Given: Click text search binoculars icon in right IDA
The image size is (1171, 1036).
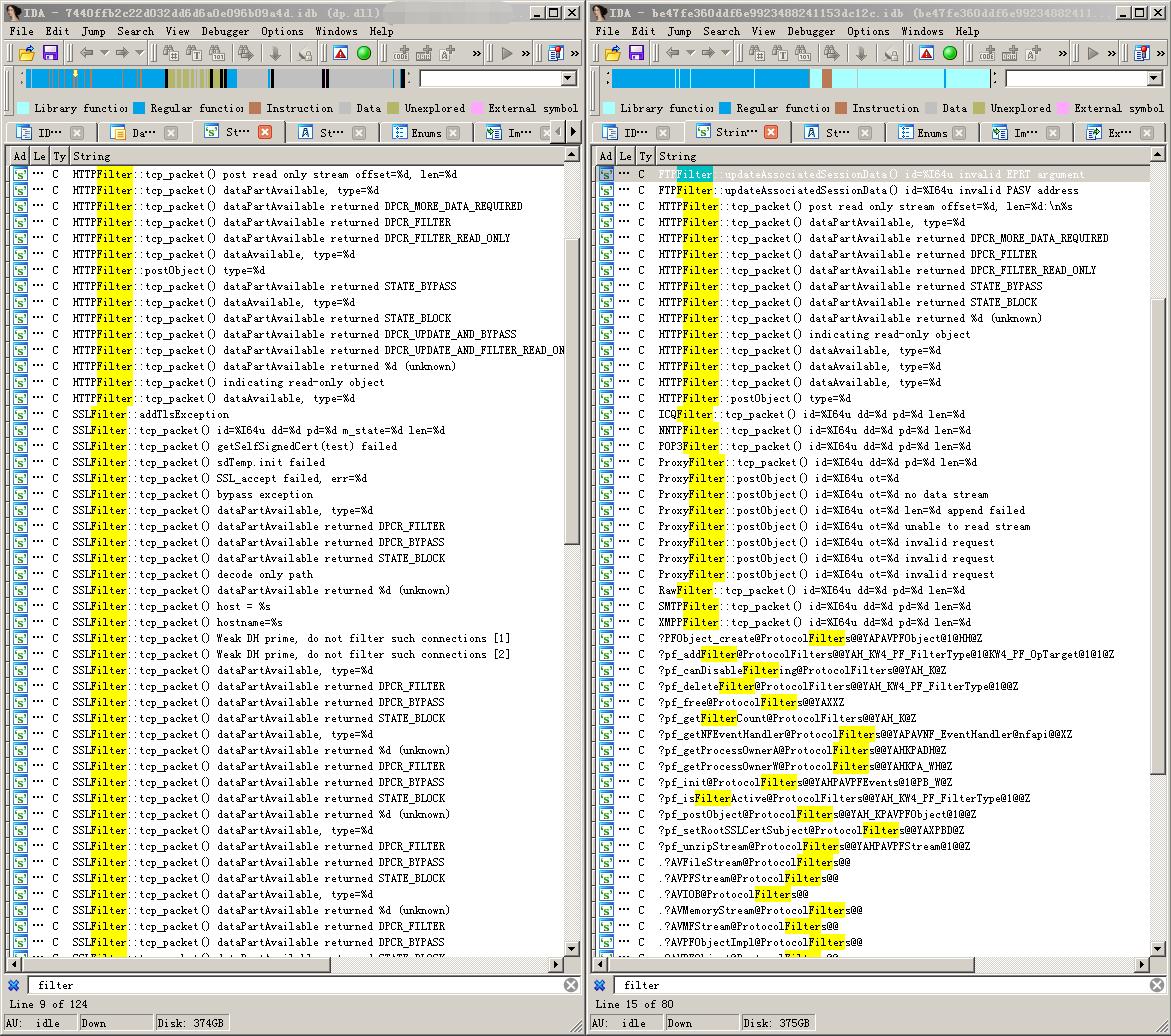Looking at the screenshot, I should [780, 53].
